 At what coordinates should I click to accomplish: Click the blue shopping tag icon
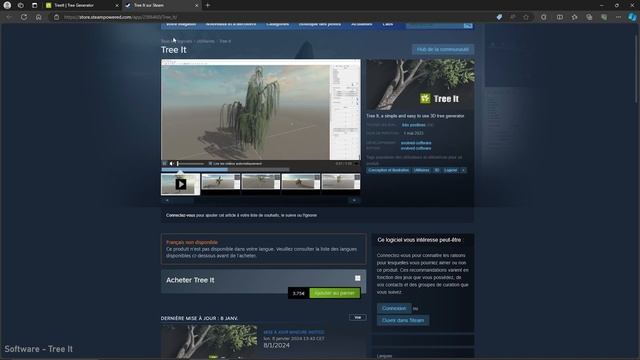pos(499,17)
